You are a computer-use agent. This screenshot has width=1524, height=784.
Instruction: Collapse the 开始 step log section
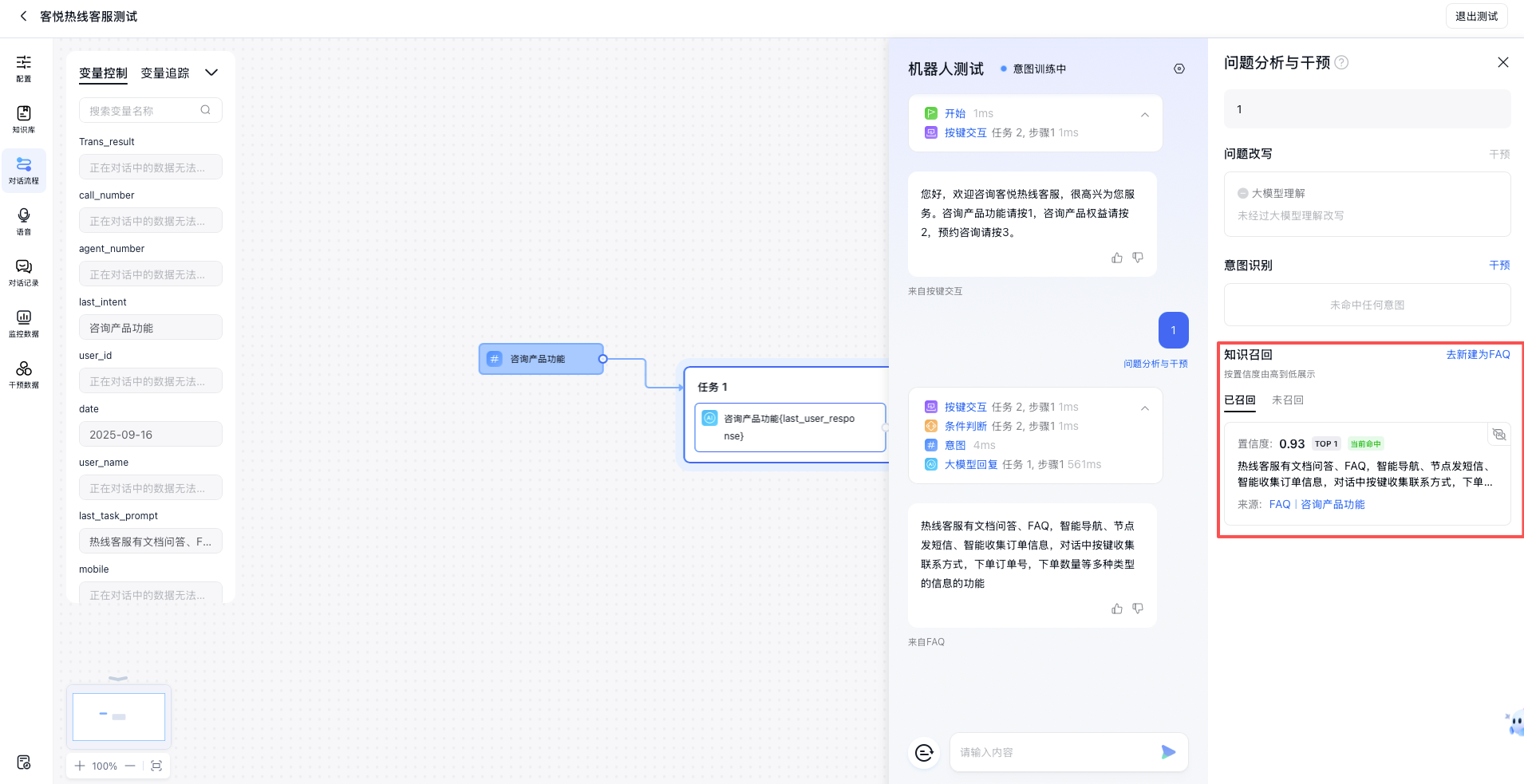pyautogui.click(x=1145, y=115)
